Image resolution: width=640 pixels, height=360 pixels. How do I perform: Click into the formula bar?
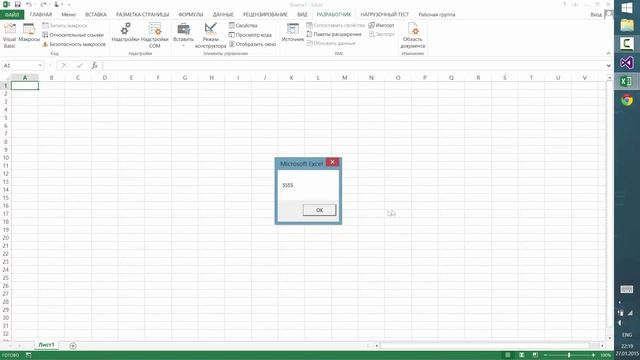(x=353, y=65)
